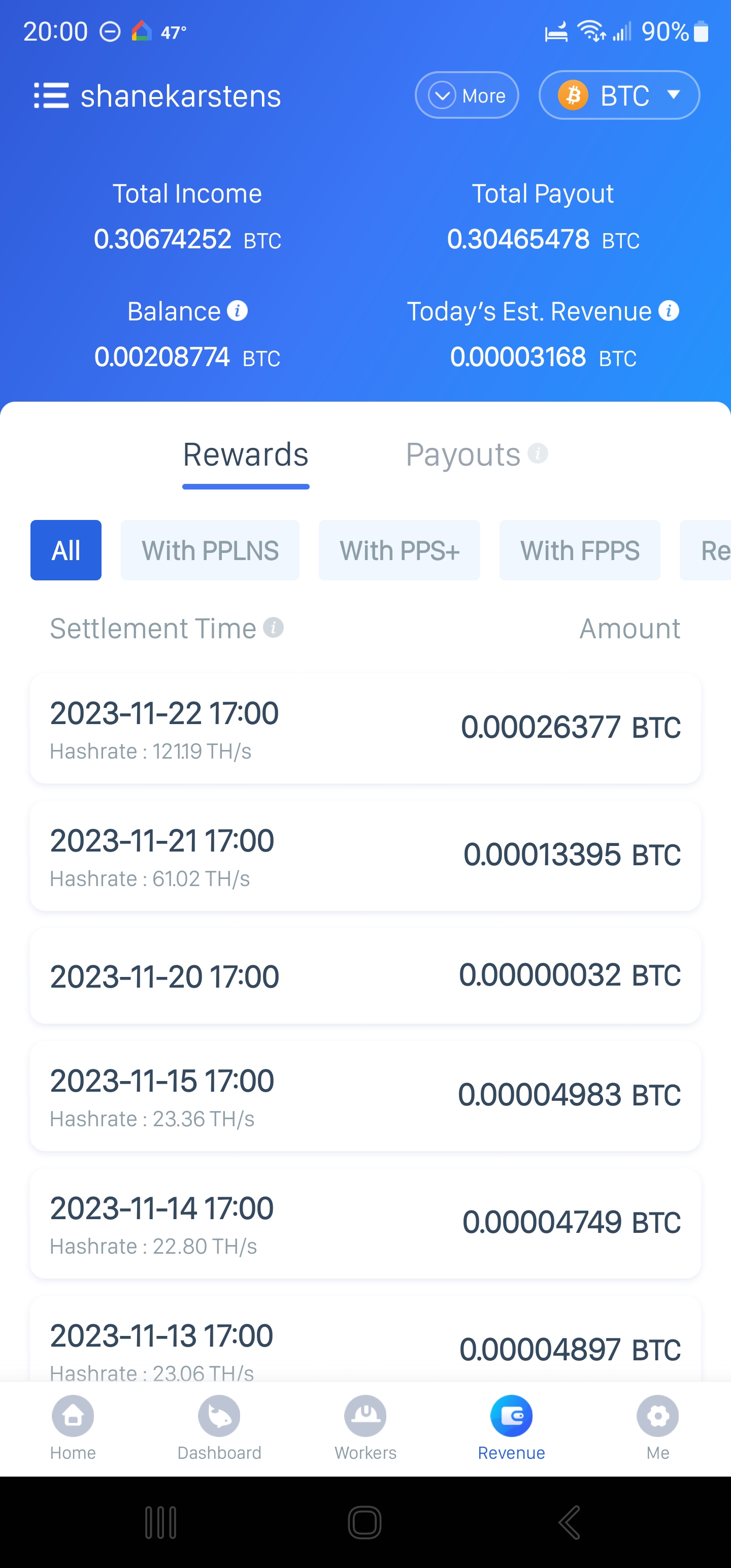This screenshot has height=1568, width=731.
Task: Tap the Settlement Time info icon
Action: pos(273,628)
